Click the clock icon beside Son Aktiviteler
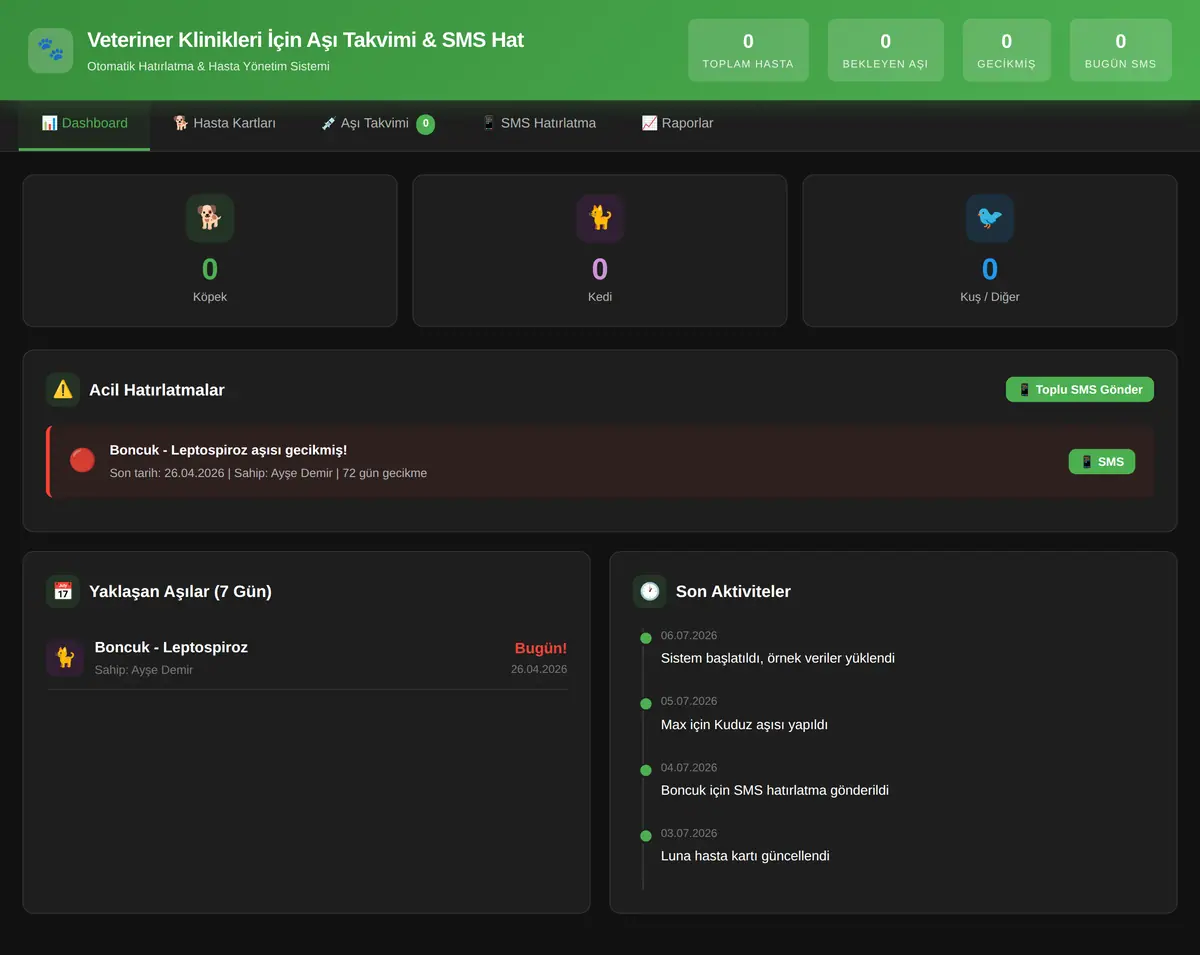This screenshot has width=1200, height=955. click(650, 591)
